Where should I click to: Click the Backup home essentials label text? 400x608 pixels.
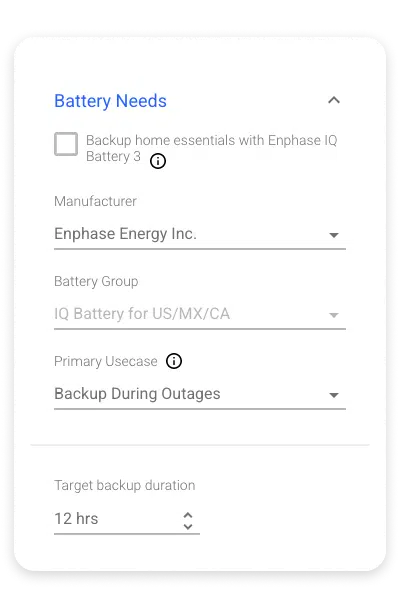coord(212,148)
